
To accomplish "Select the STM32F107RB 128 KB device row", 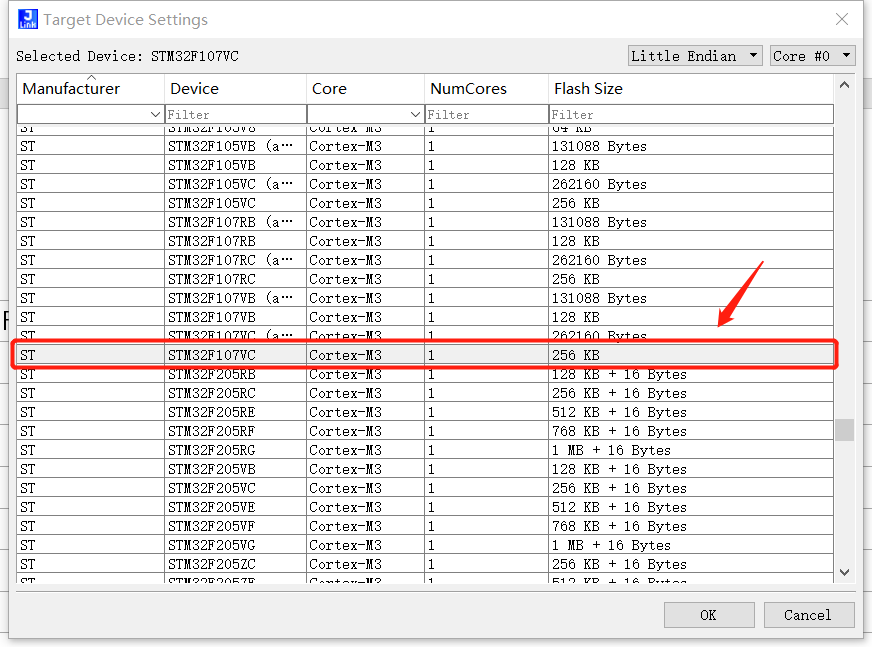I will [425, 241].
